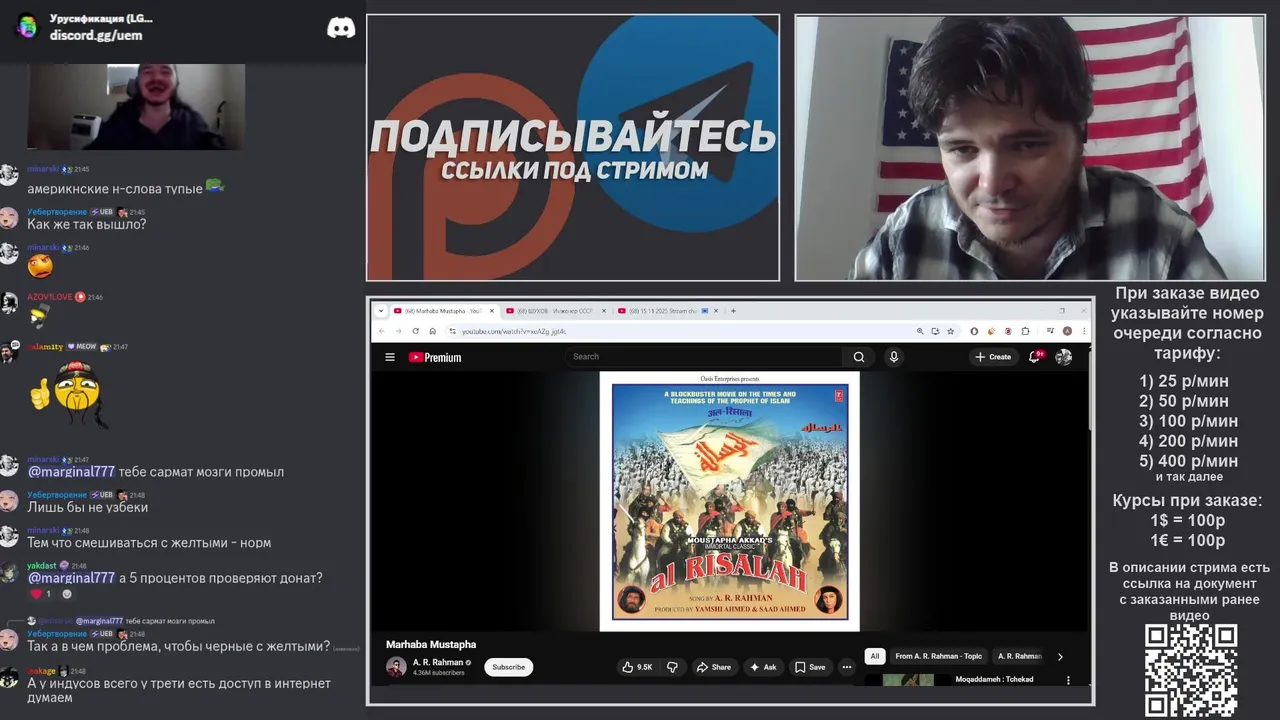
Task: Select the All filter chip
Action: pyautogui.click(x=875, y=656)
